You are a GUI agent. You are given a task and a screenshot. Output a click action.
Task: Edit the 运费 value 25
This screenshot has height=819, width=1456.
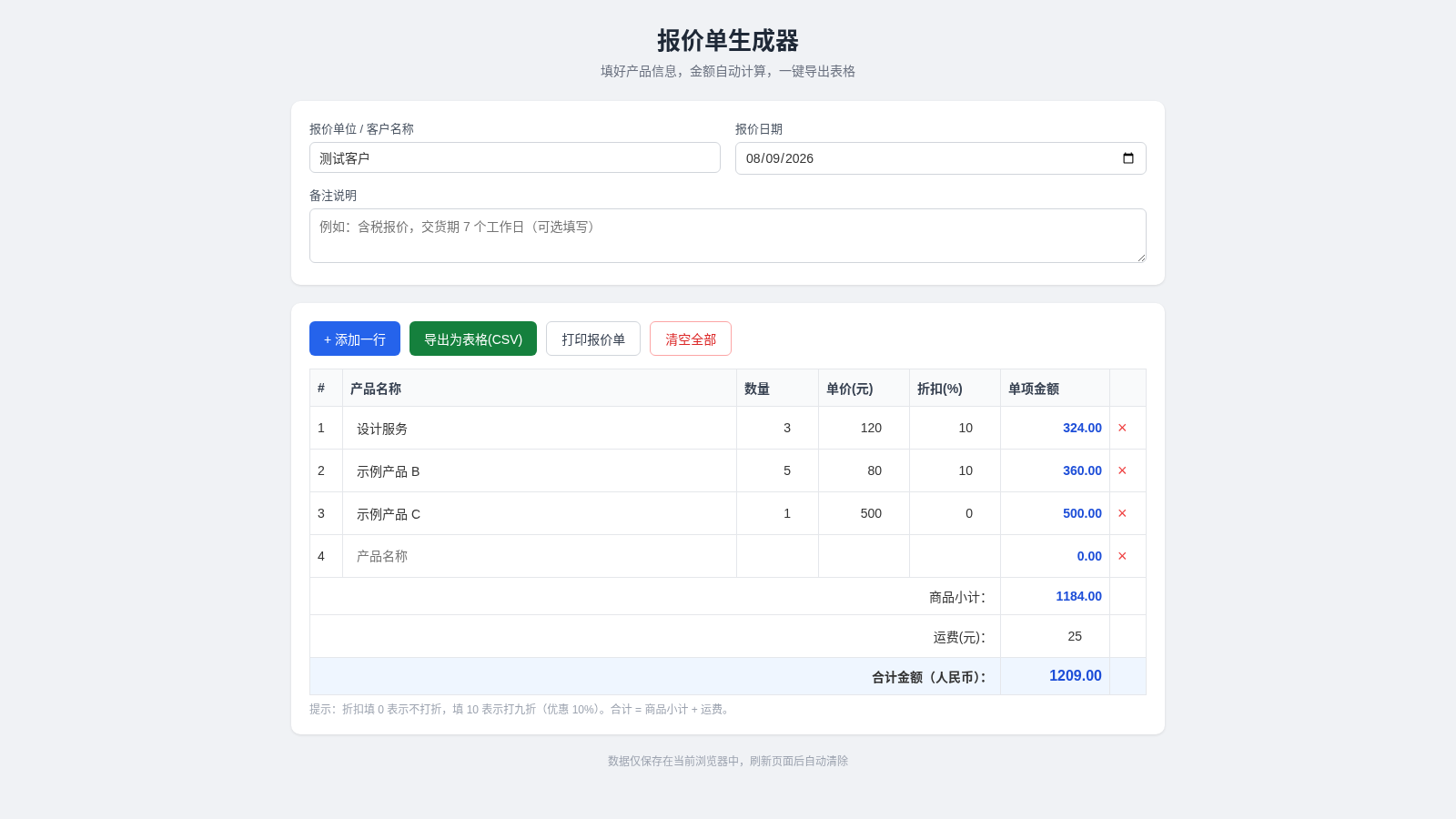point(1055,636)
